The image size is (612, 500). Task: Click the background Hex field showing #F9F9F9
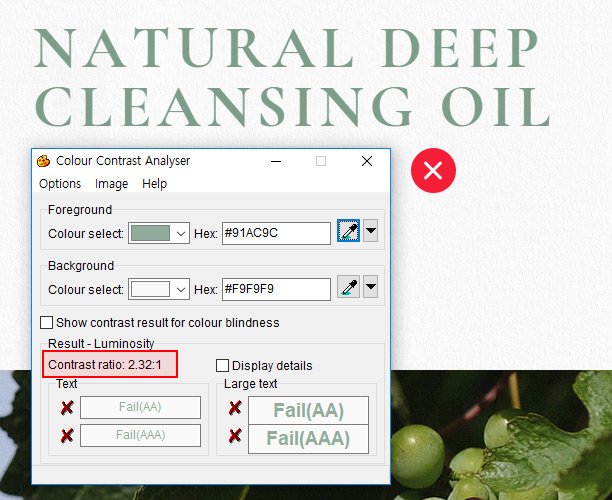click(x=276, y=289)
